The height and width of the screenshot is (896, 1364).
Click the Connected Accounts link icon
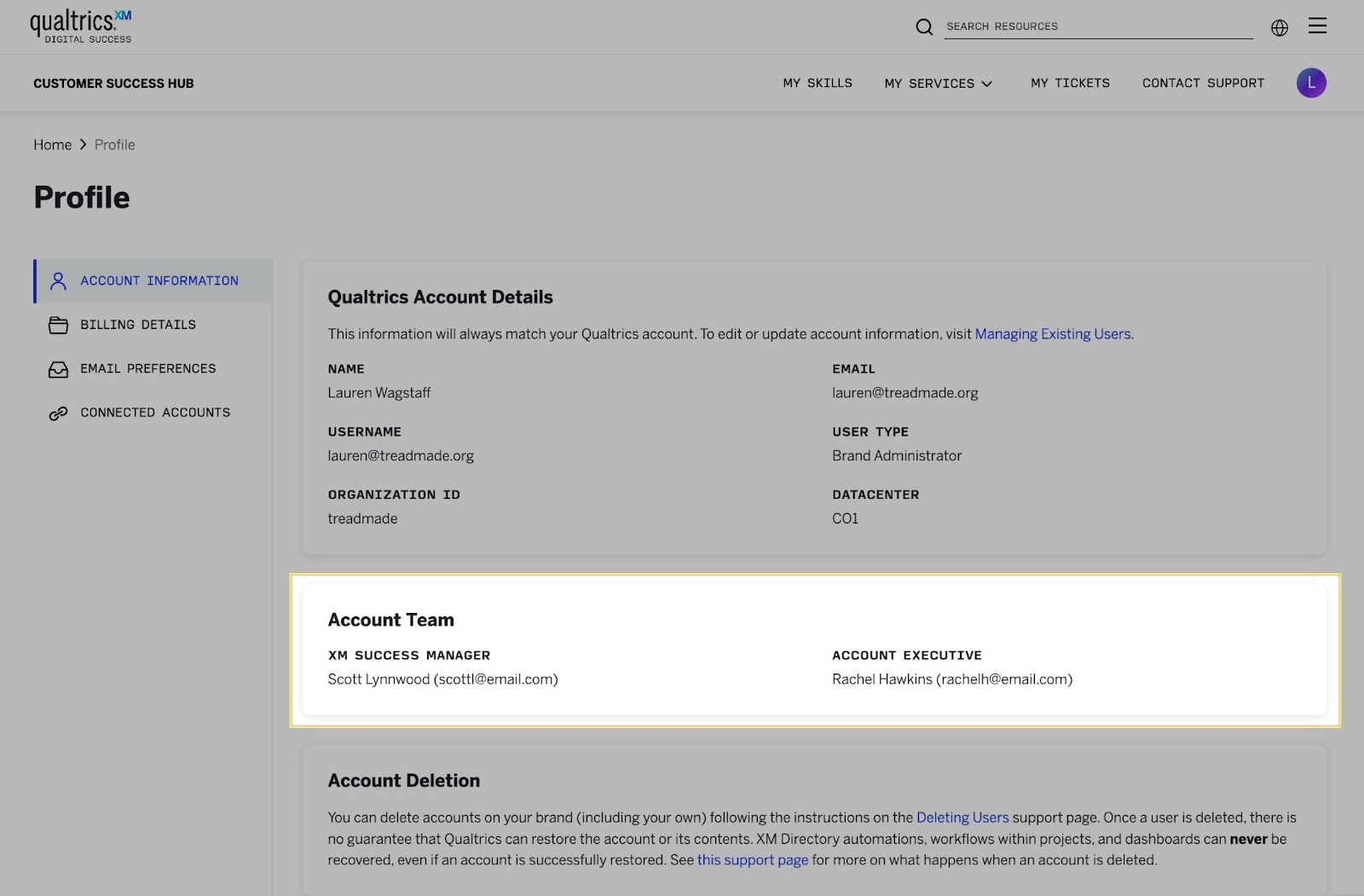58,413
